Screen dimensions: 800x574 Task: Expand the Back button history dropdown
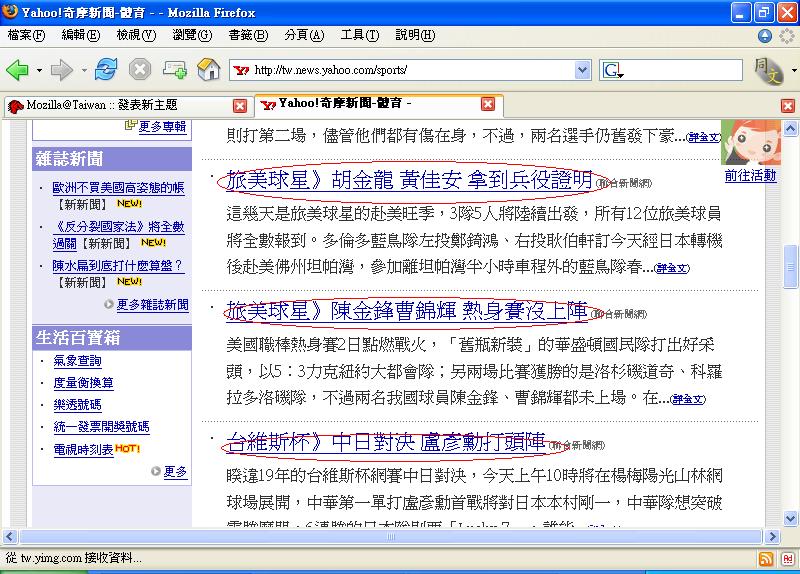click(x=39, y=70)
